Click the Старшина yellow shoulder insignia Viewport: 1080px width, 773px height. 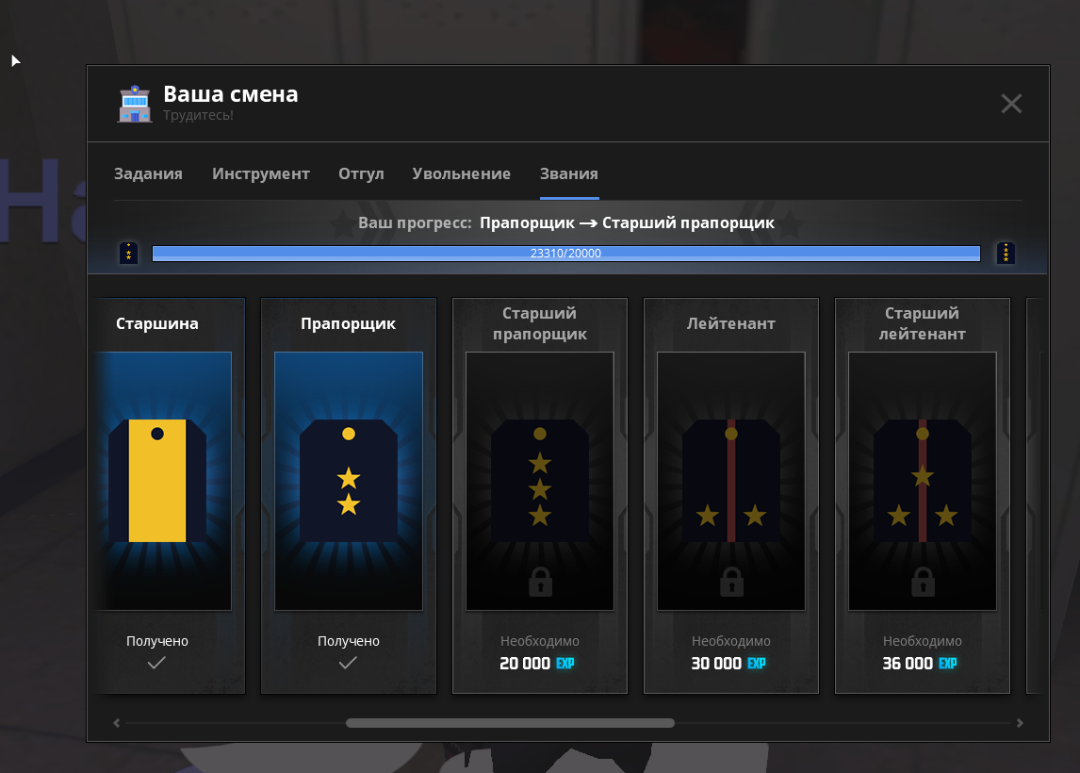point(157,480)
